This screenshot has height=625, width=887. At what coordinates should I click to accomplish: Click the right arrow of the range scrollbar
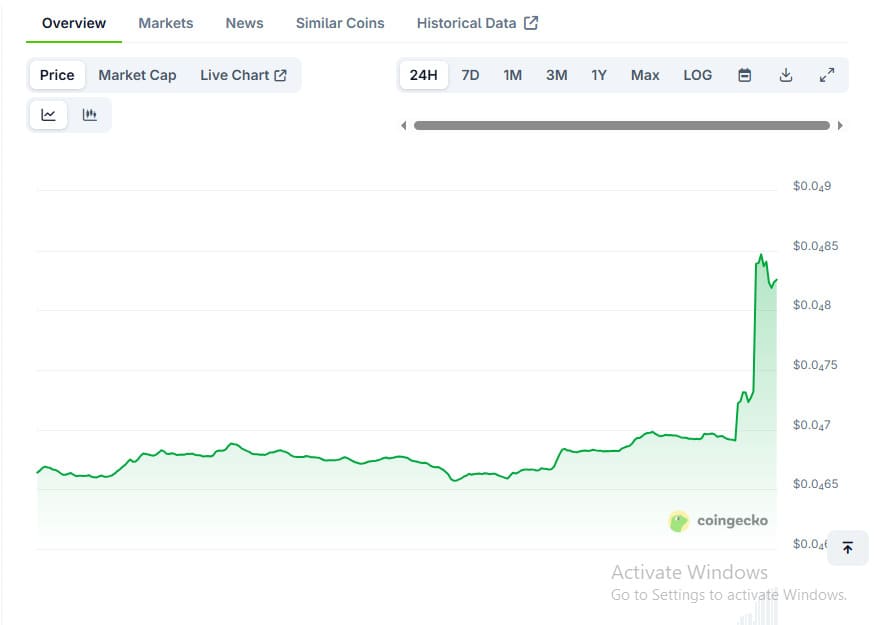(840, 126)
